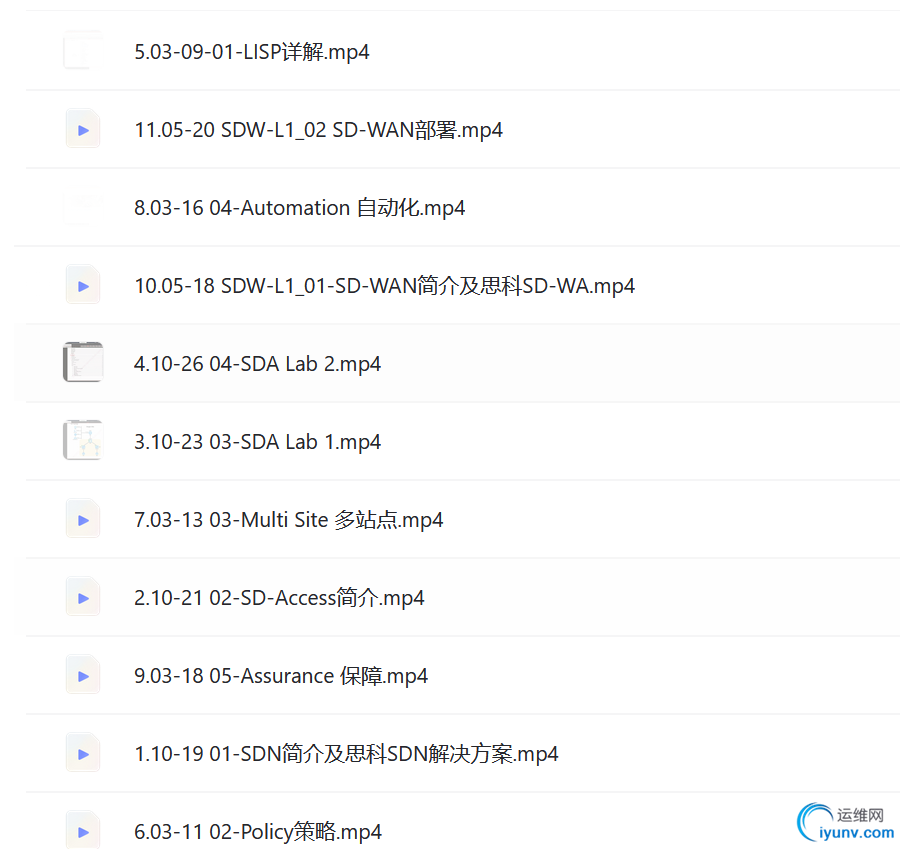Click the video icon for Multi Site 多站点.mp4
The height and width of the screenshot is (849, 900).
tap(83, 520)
